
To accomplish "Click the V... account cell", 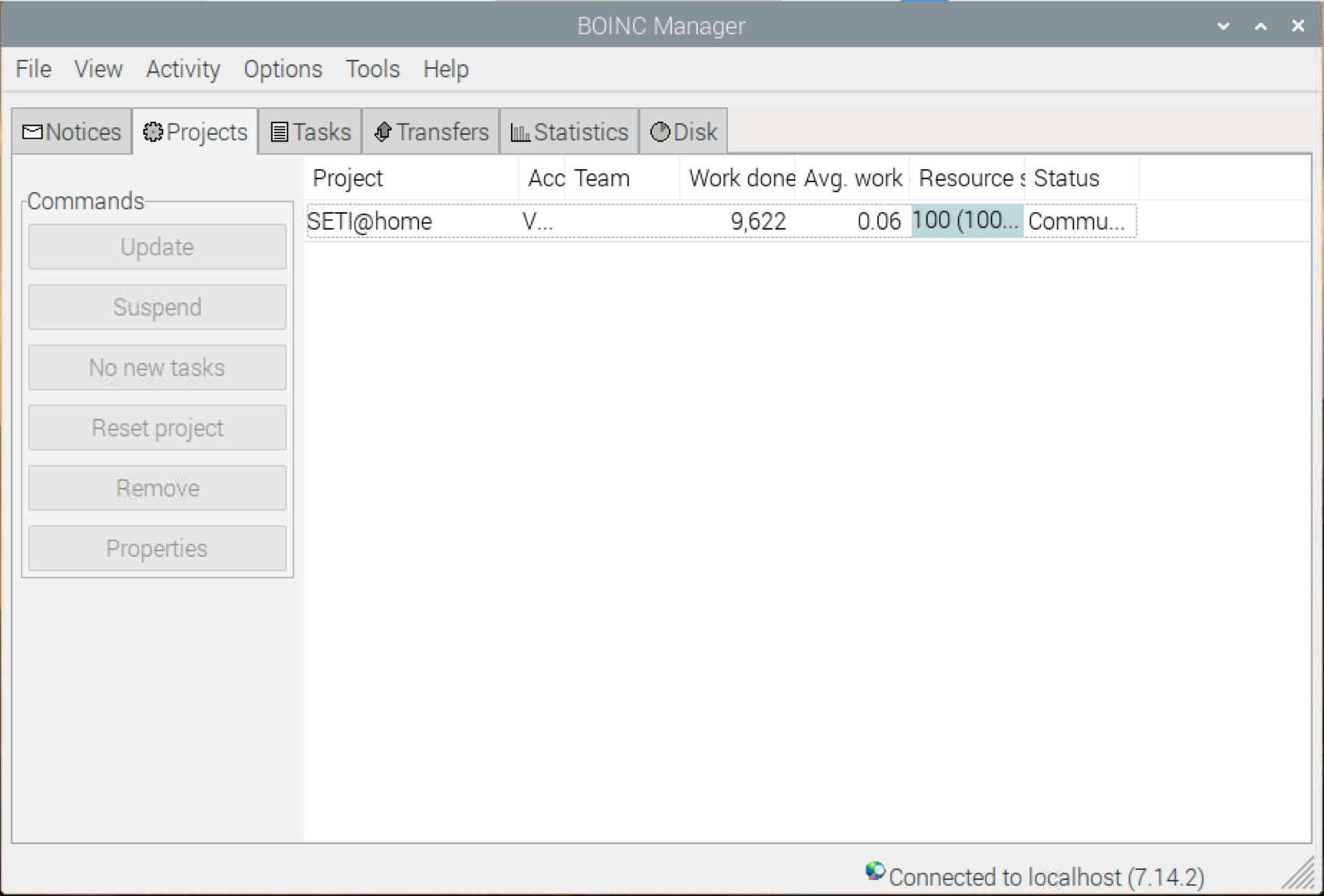I will tap(537, 222).
